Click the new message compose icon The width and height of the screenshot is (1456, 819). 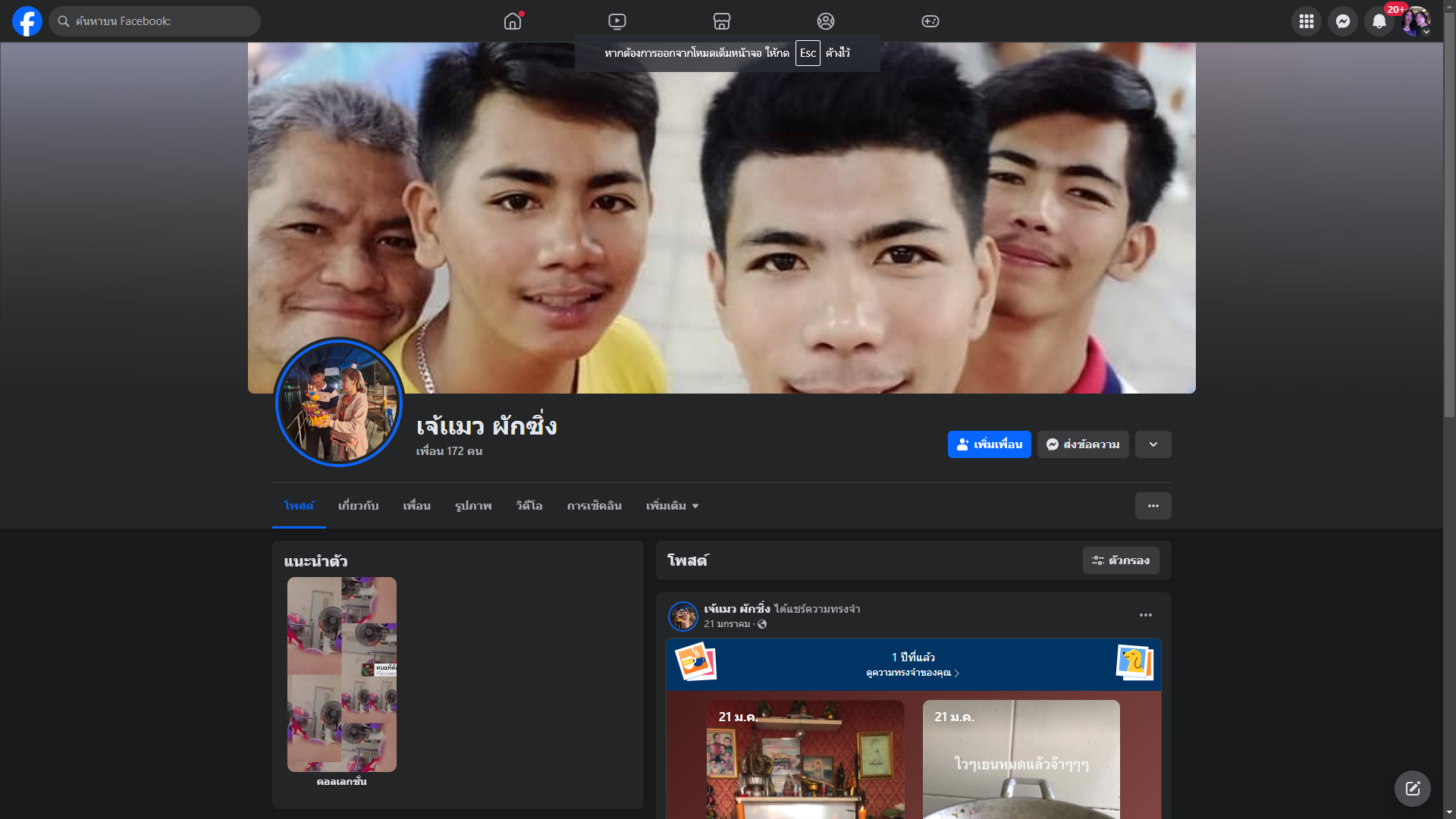point(1413,789)
